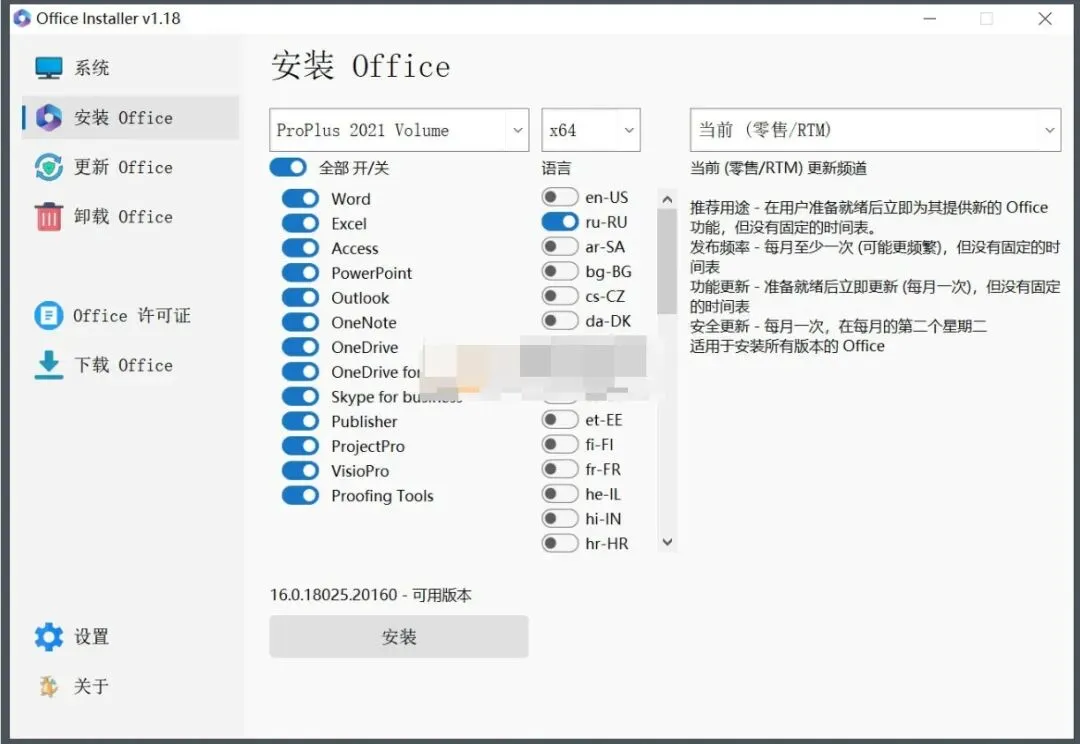Click the 语言 column heading
1080x744 pixels.
[x=556, y=168]
